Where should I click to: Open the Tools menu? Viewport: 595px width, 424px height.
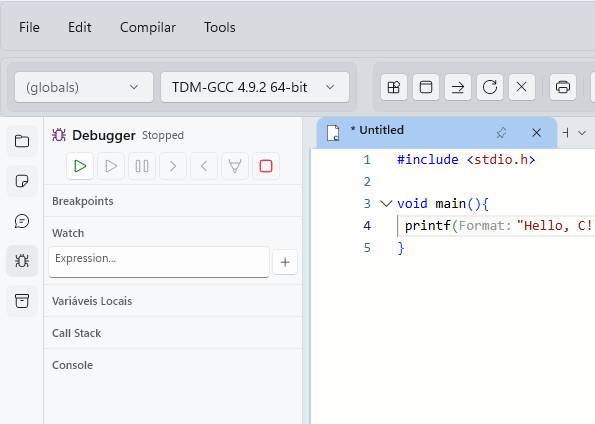click(x=220, y=27)
